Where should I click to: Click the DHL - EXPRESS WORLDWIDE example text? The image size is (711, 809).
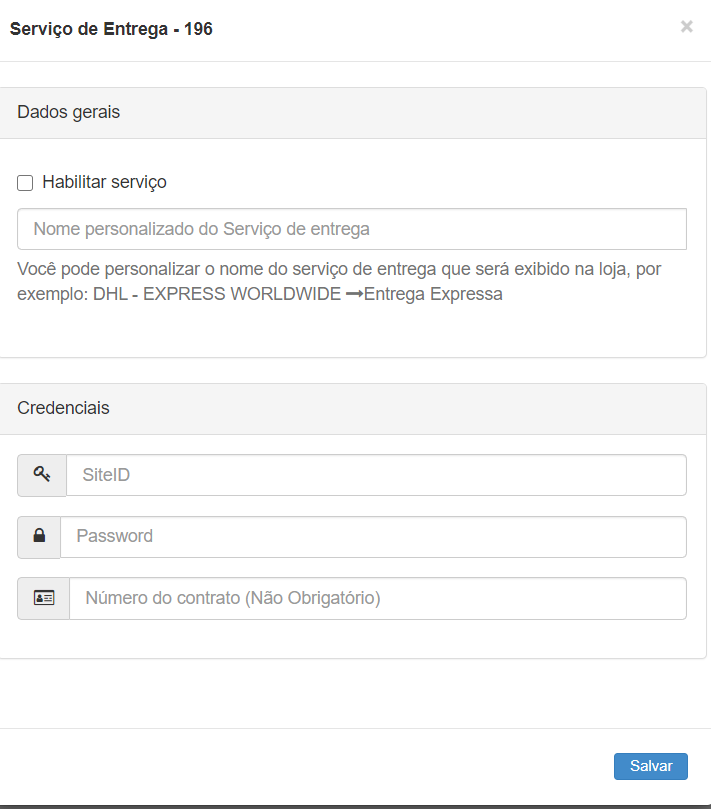(216, 295)
